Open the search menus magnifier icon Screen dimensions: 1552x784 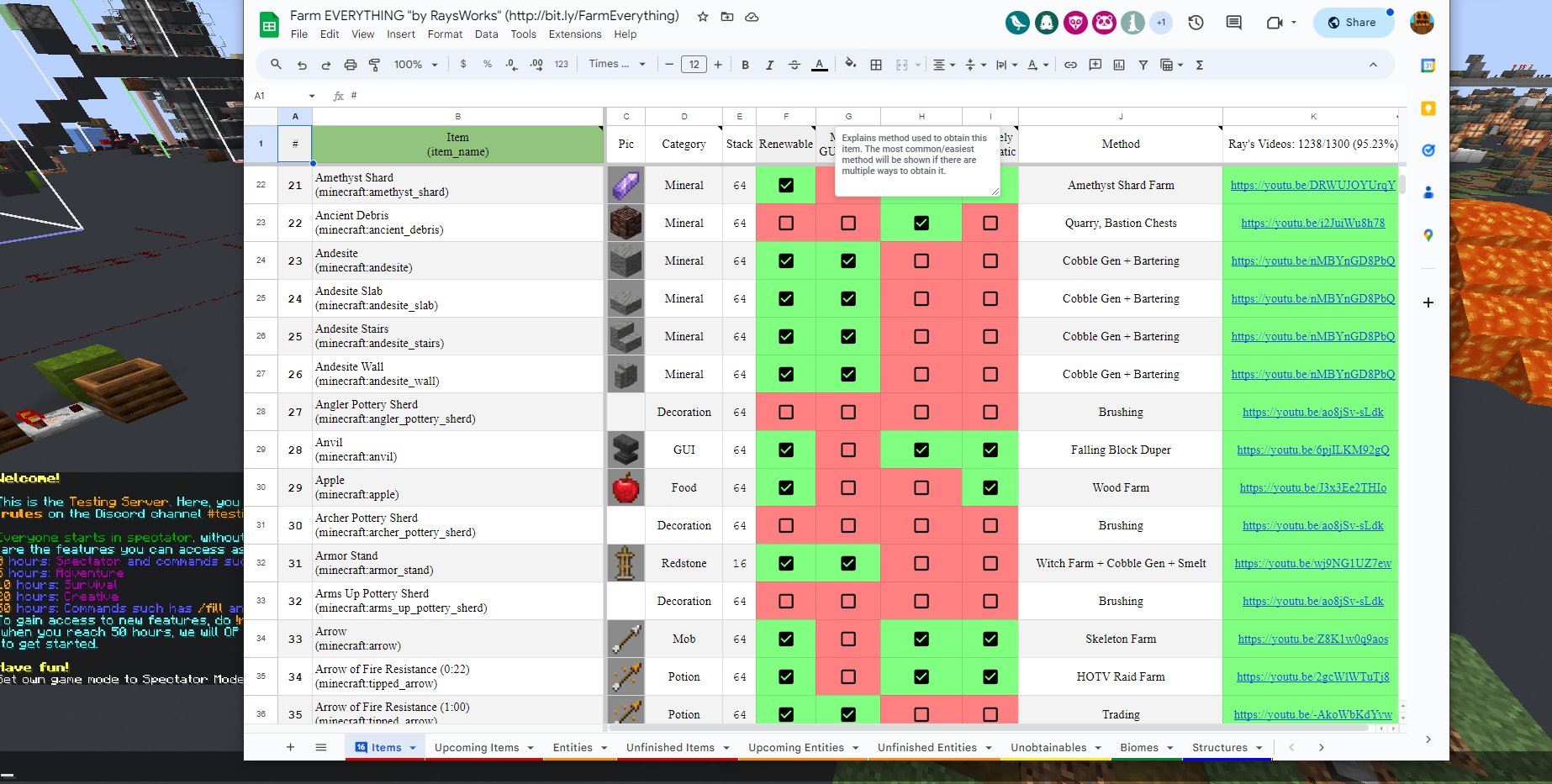point(276,65)
